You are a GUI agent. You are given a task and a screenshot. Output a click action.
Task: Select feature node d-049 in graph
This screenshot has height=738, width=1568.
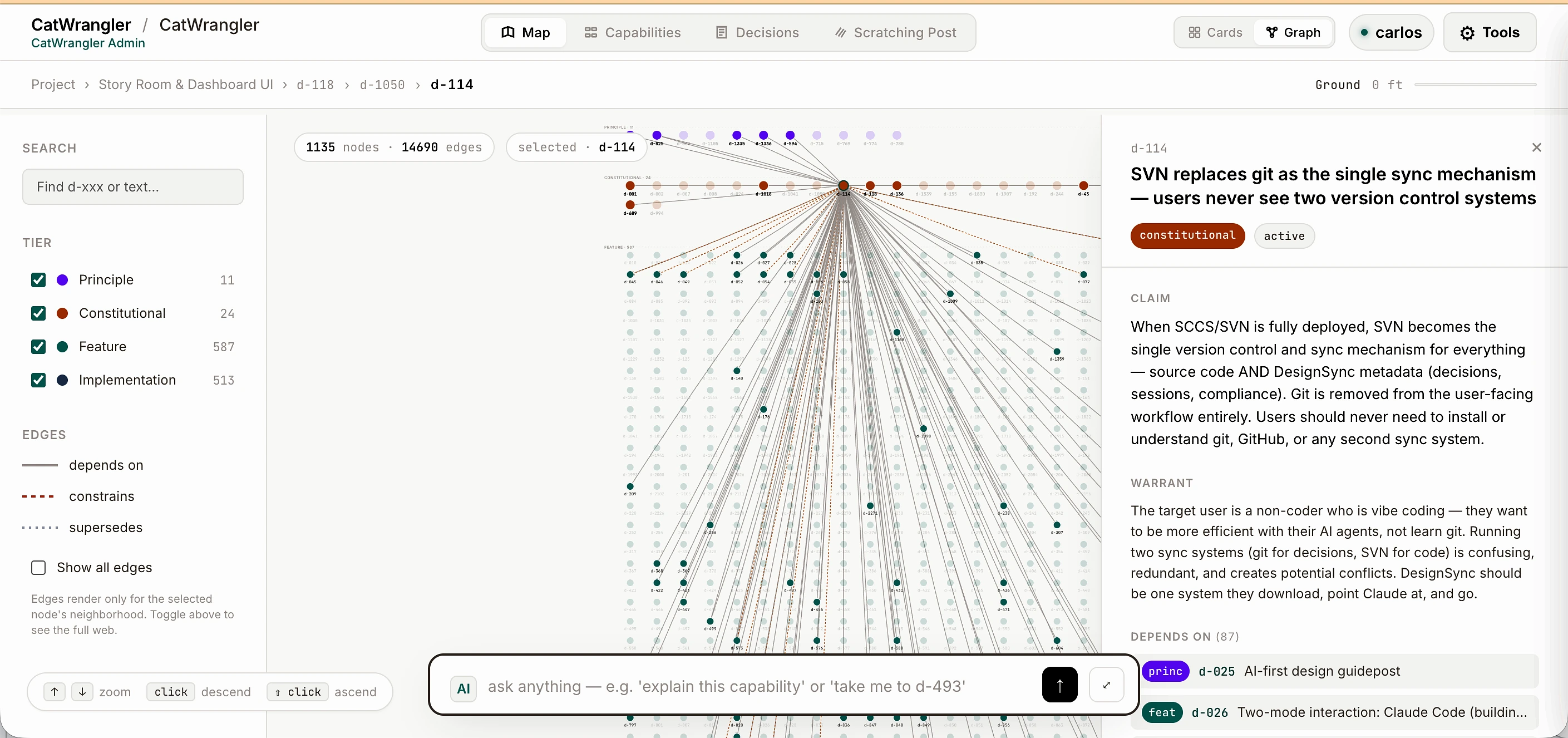click(x=683, y=274)
